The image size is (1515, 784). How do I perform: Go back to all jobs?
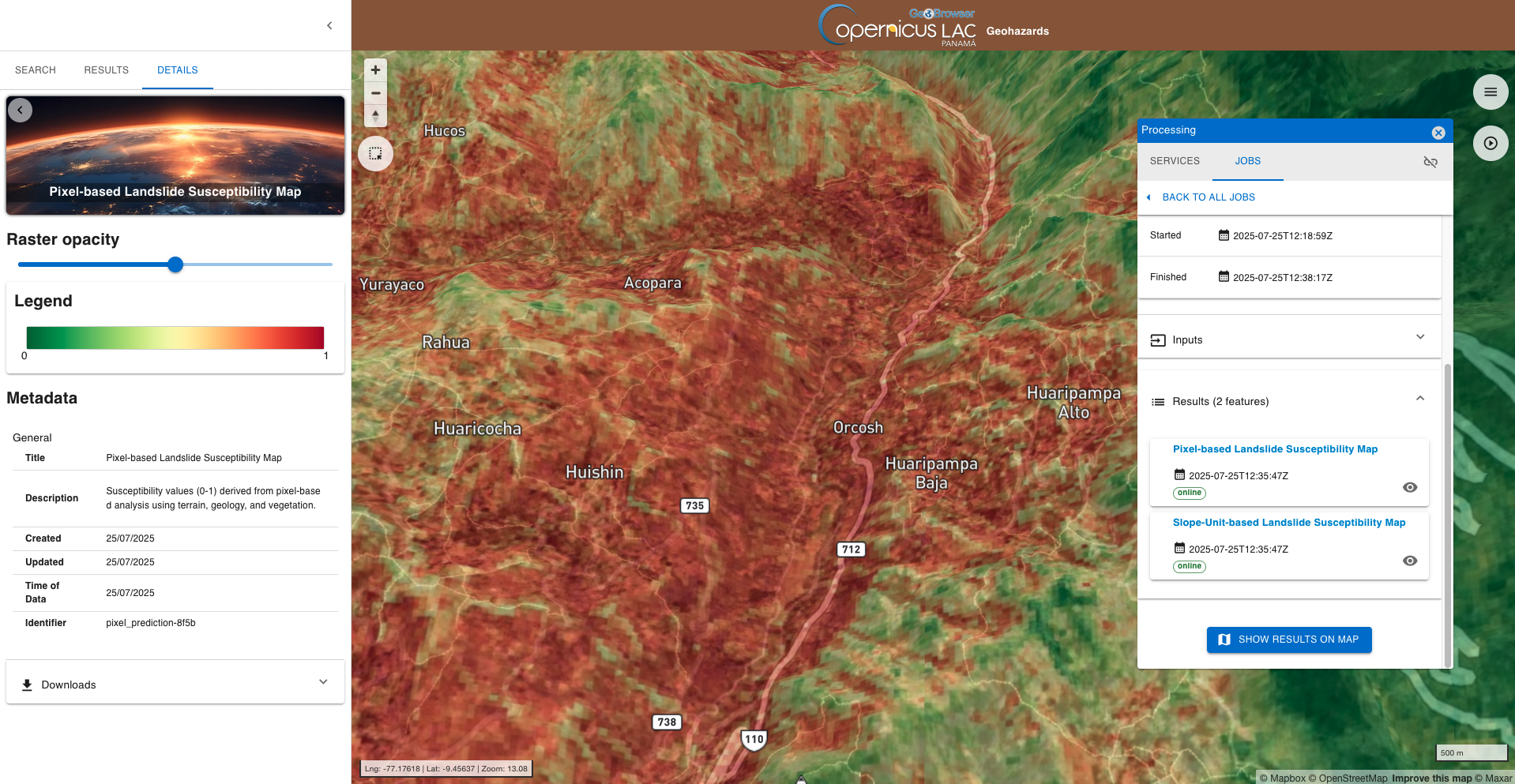(x=1208, y=197)
